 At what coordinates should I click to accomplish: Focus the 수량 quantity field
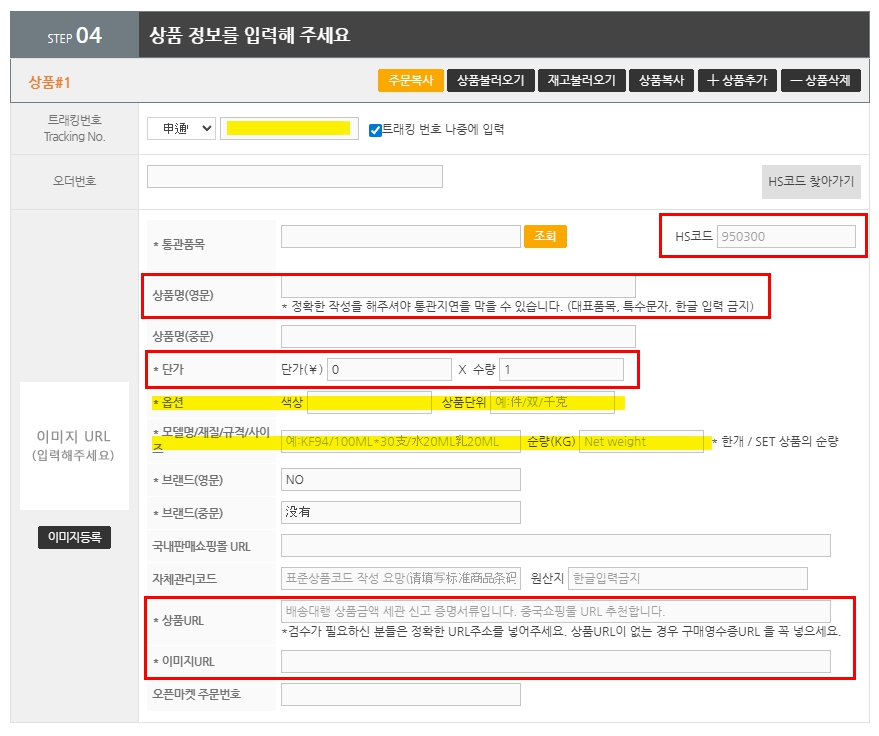tap(560, 369)
